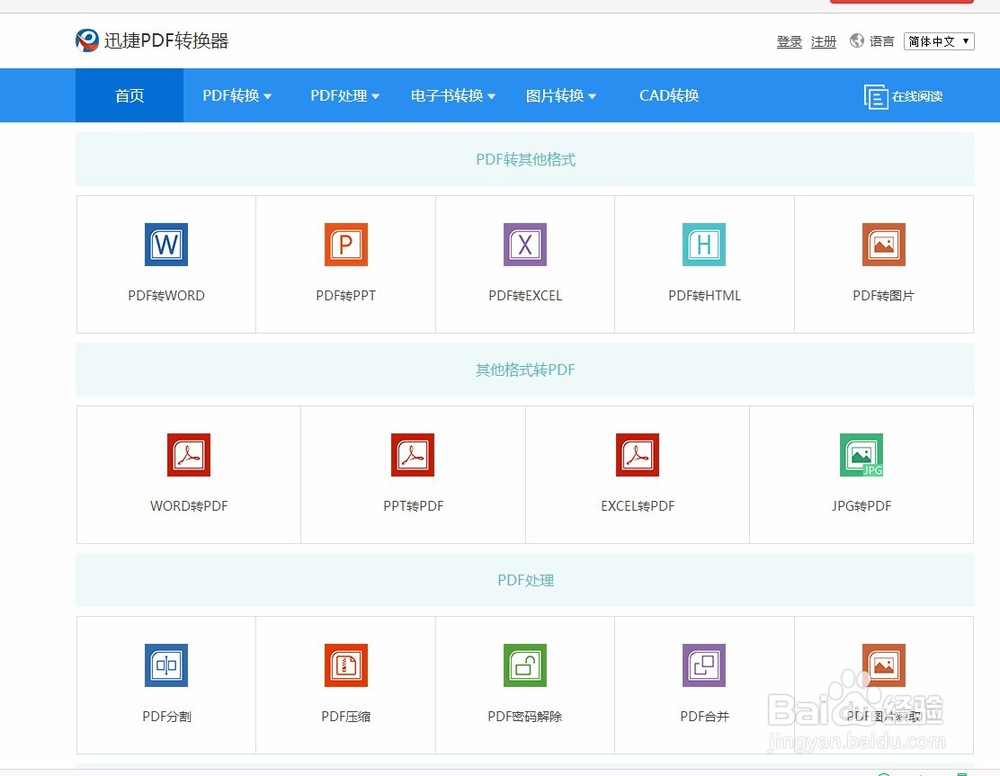This screenshot has width=1000, height=776.
Task: Open the PDF转EXCEL purple X icon
Action: pyautogui.click(x=525, y=244)
